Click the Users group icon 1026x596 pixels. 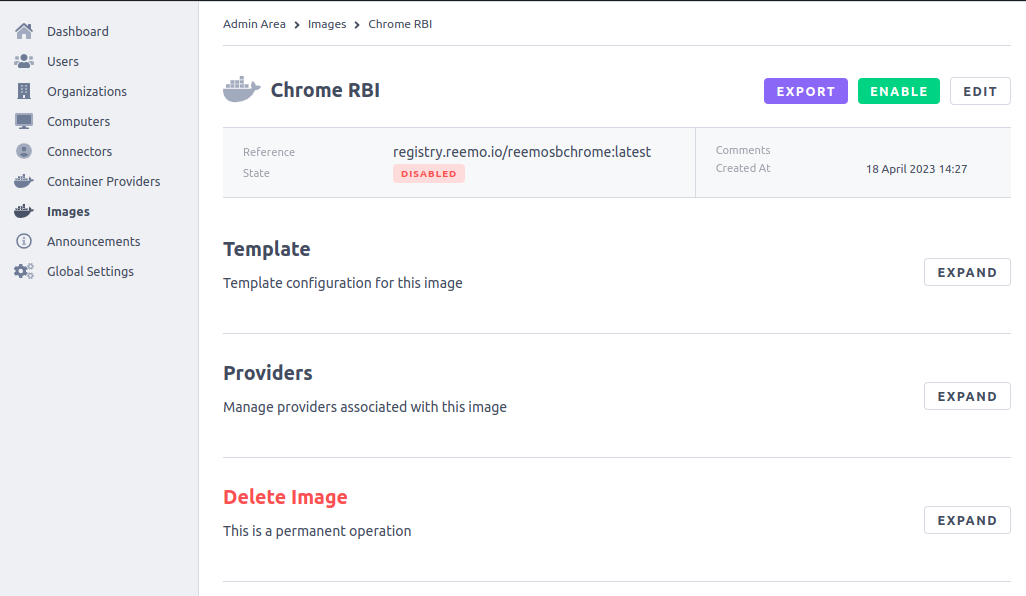click(24, 61)
